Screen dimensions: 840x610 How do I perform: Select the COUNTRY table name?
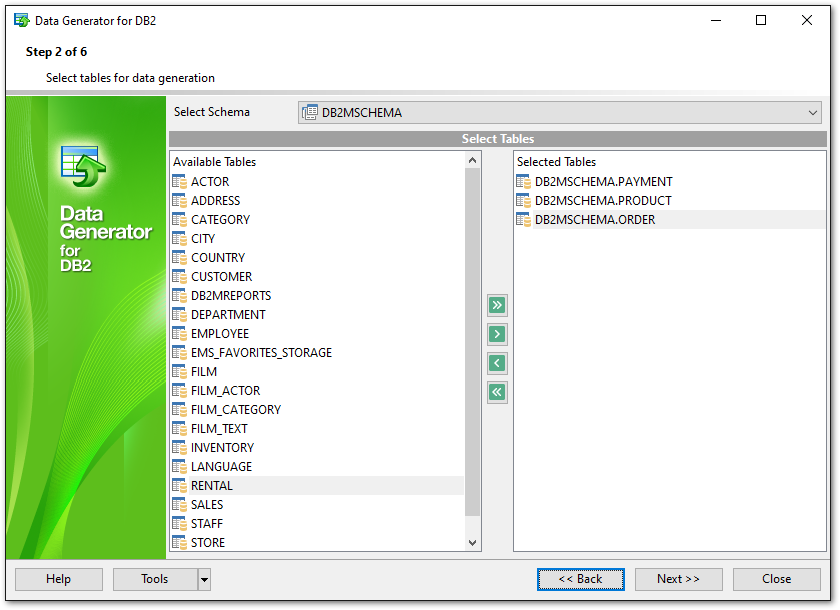(218, 258)
